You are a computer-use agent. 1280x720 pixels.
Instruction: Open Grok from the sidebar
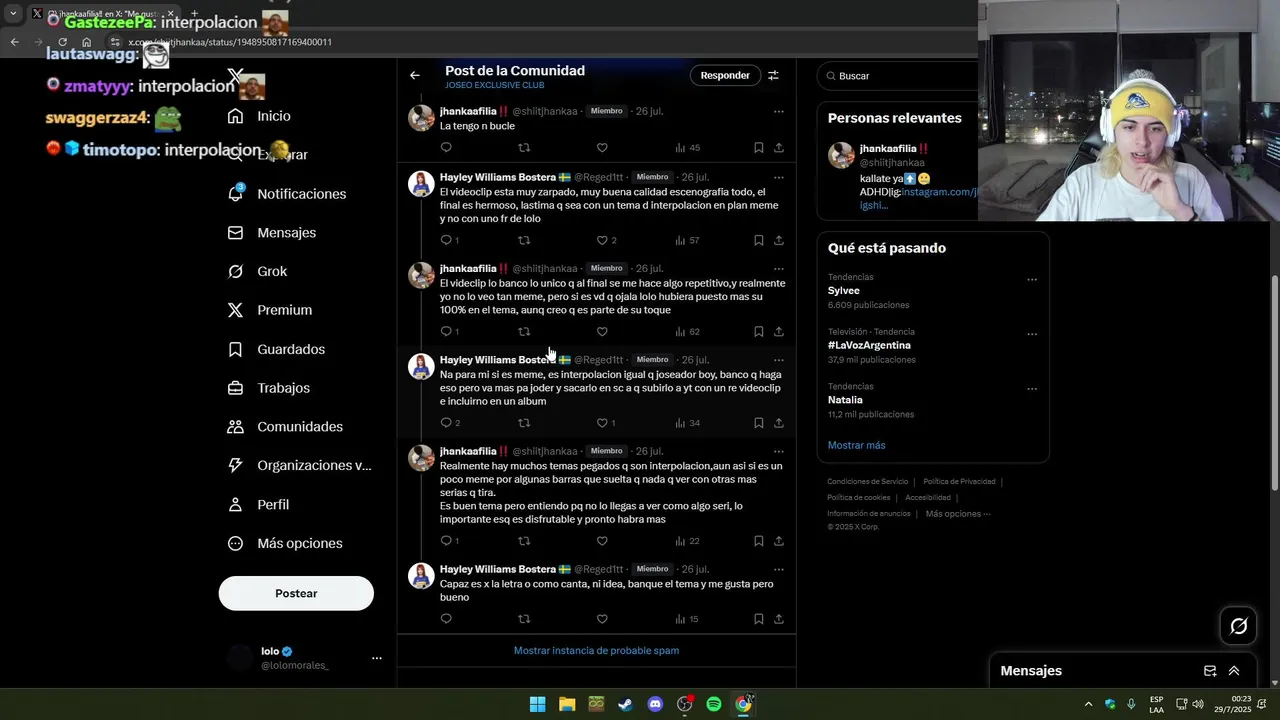(258, 271)
